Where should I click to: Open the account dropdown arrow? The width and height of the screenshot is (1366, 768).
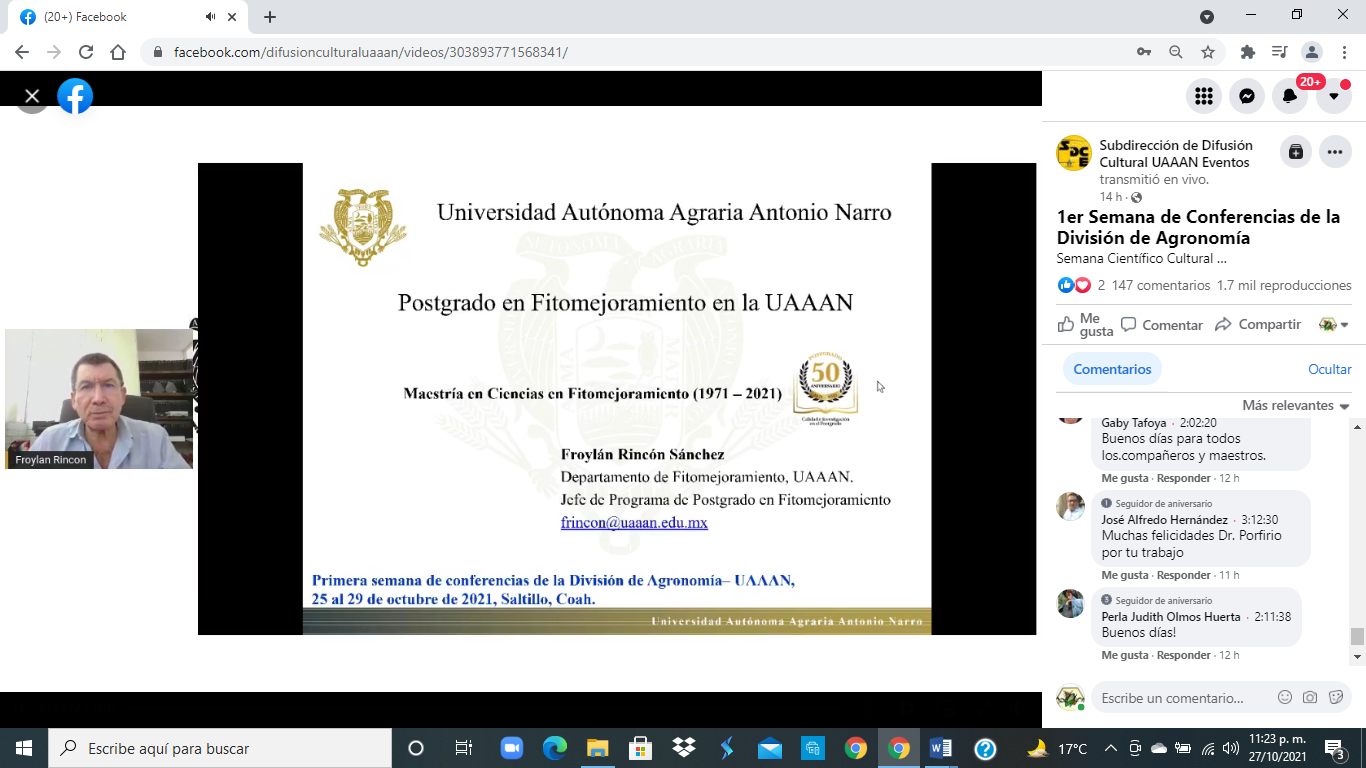tap(1333, 96)
